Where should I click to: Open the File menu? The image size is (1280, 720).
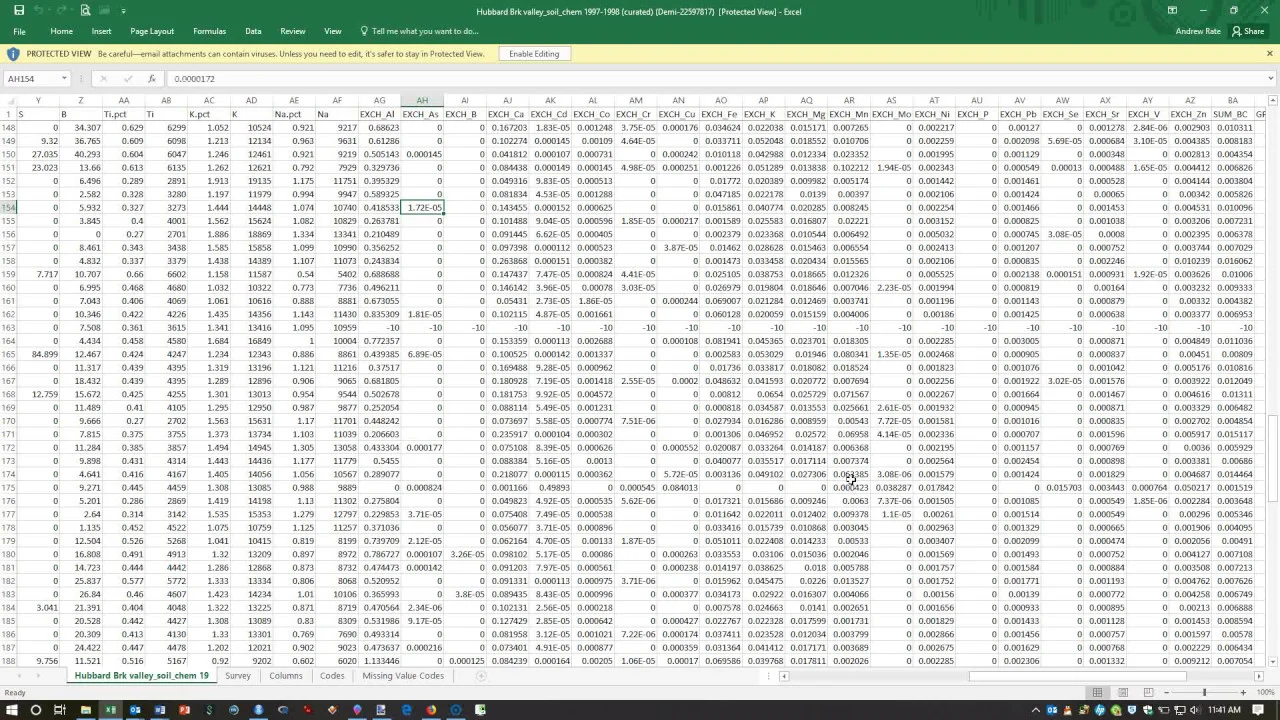(19, 31)
